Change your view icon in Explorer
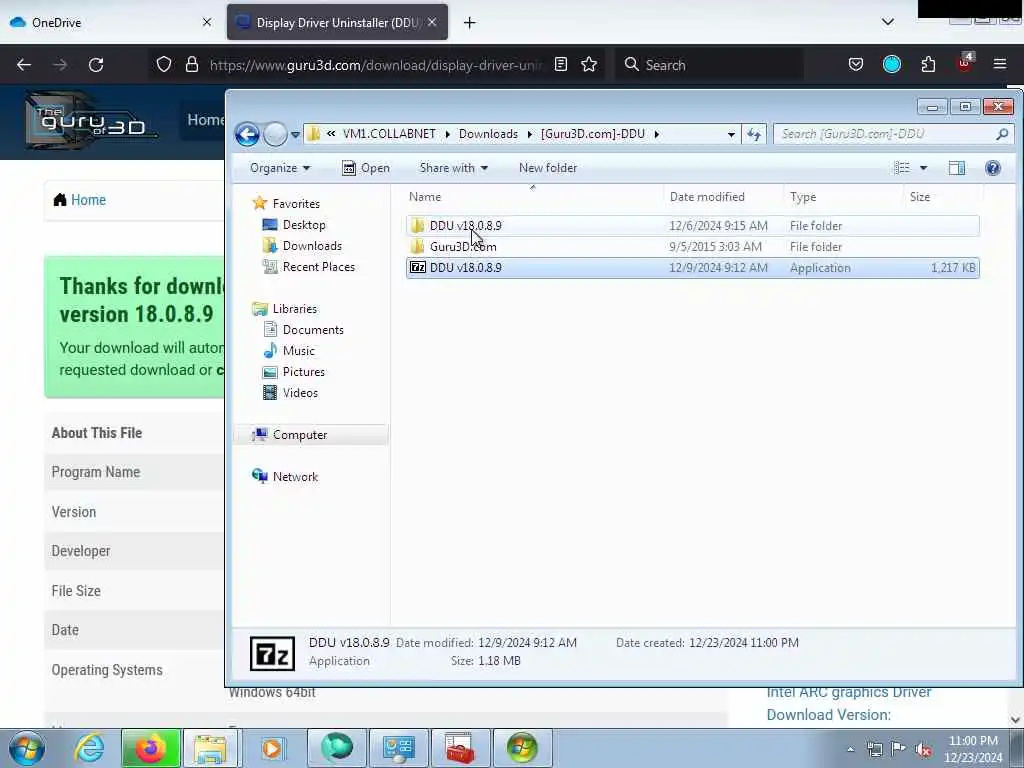The image size is (1024, 768). point(902,168)
